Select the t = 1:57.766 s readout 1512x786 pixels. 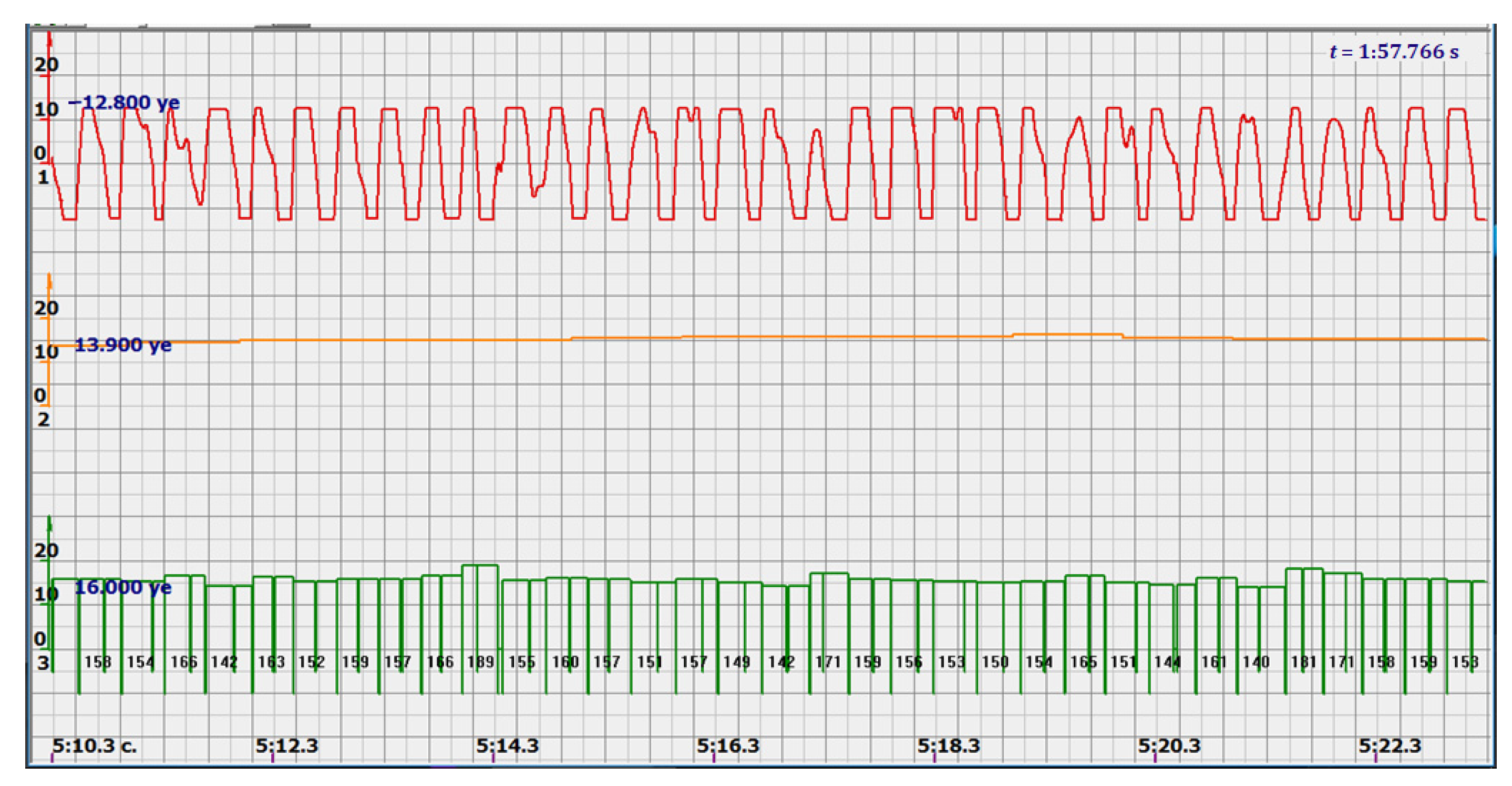coord(1394,52)
